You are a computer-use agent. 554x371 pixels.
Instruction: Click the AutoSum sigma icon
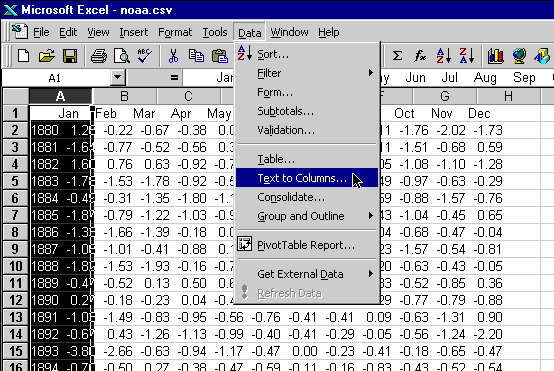click(397, 56)
